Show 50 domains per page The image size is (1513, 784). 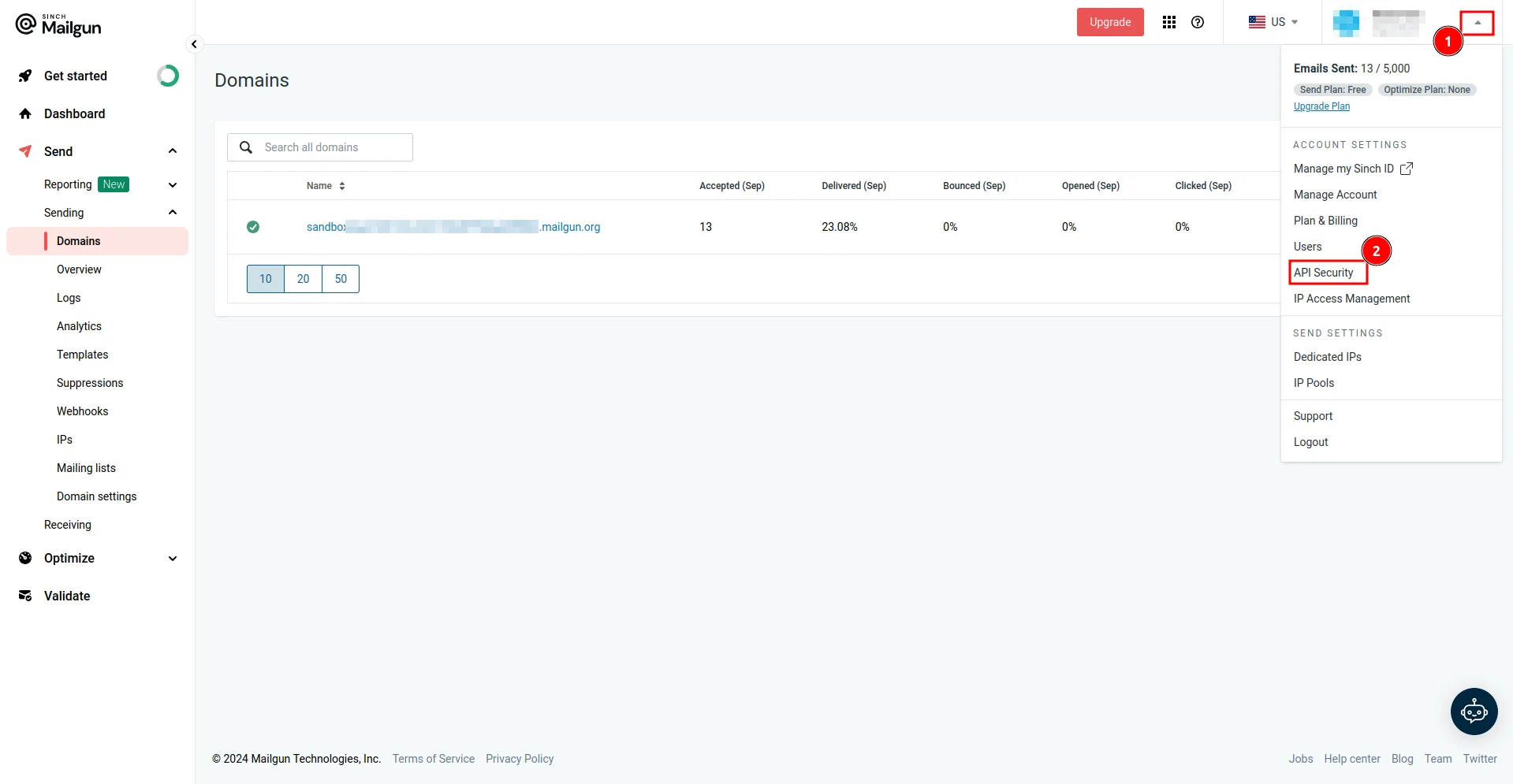point(341,279)
